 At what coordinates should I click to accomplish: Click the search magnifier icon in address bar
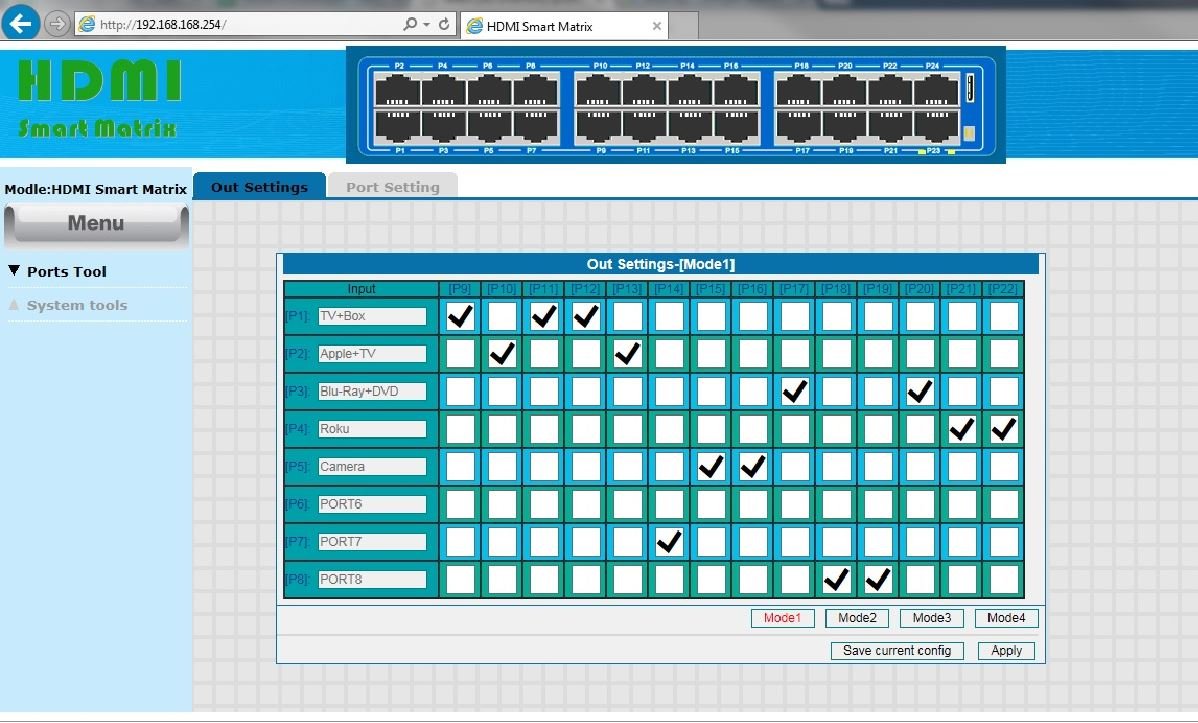(410, 24)
